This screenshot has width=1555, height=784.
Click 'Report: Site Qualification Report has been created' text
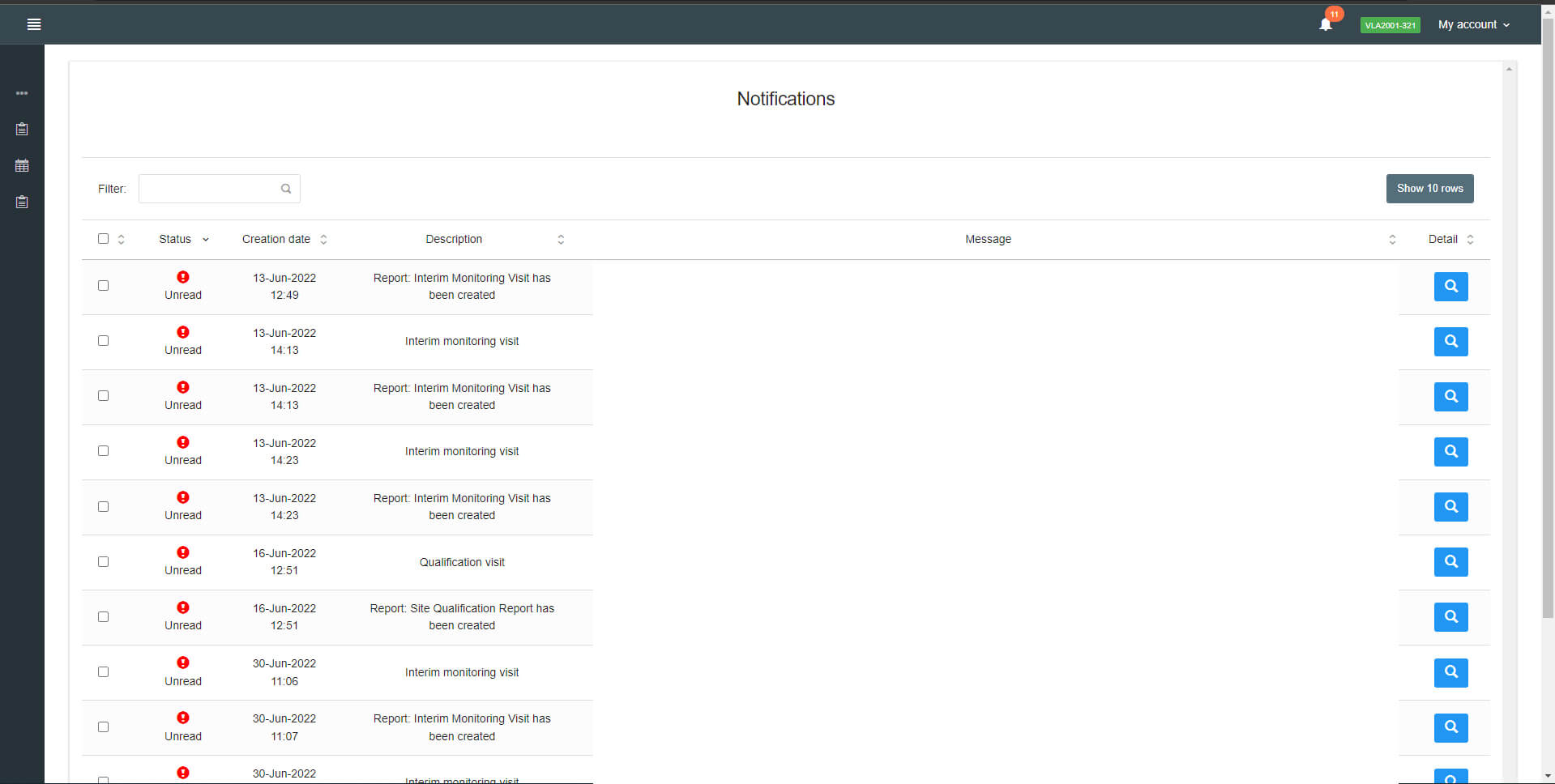coord(462,617)
